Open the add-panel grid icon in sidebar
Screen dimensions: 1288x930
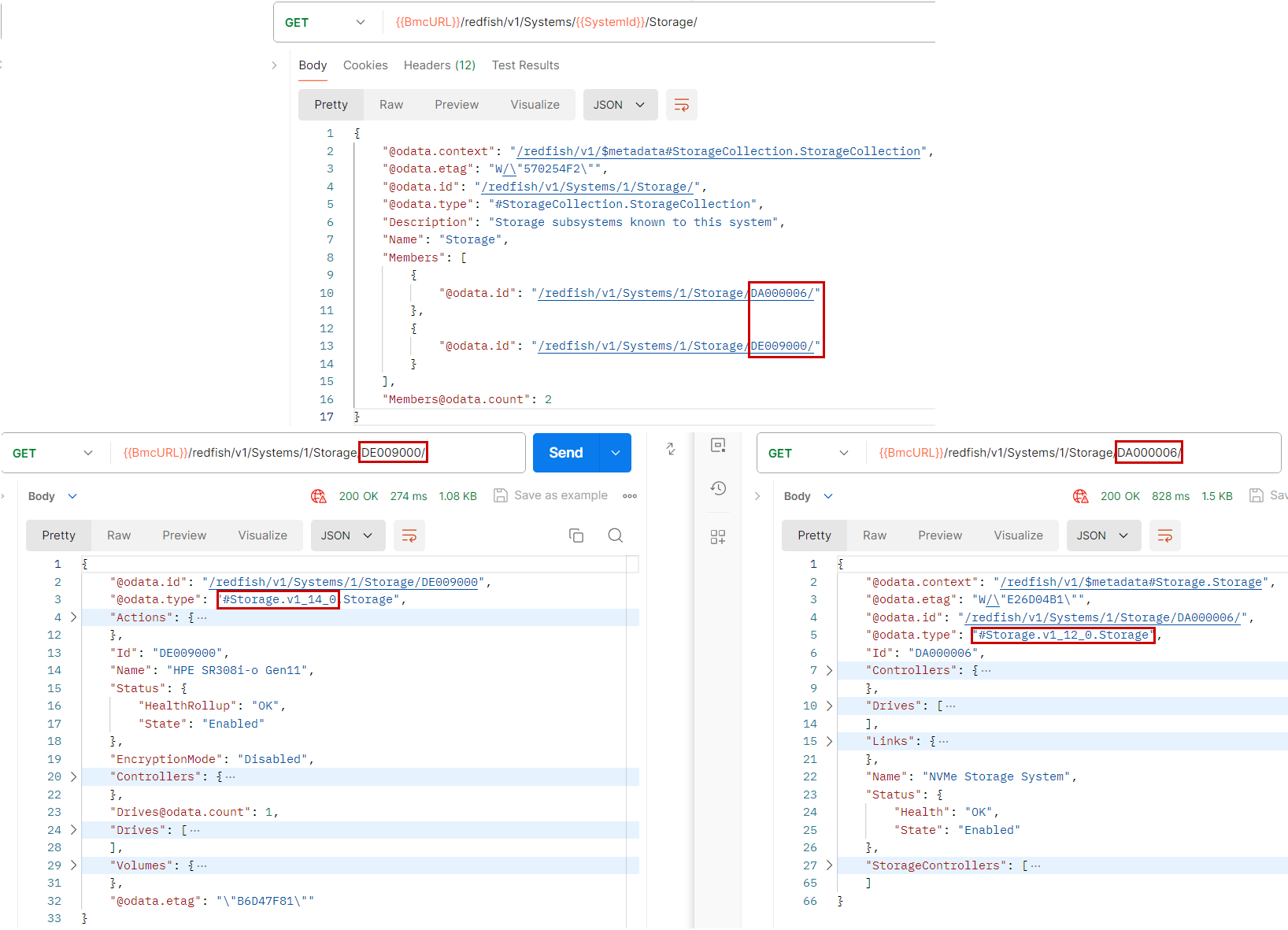(x=718, y=537)
